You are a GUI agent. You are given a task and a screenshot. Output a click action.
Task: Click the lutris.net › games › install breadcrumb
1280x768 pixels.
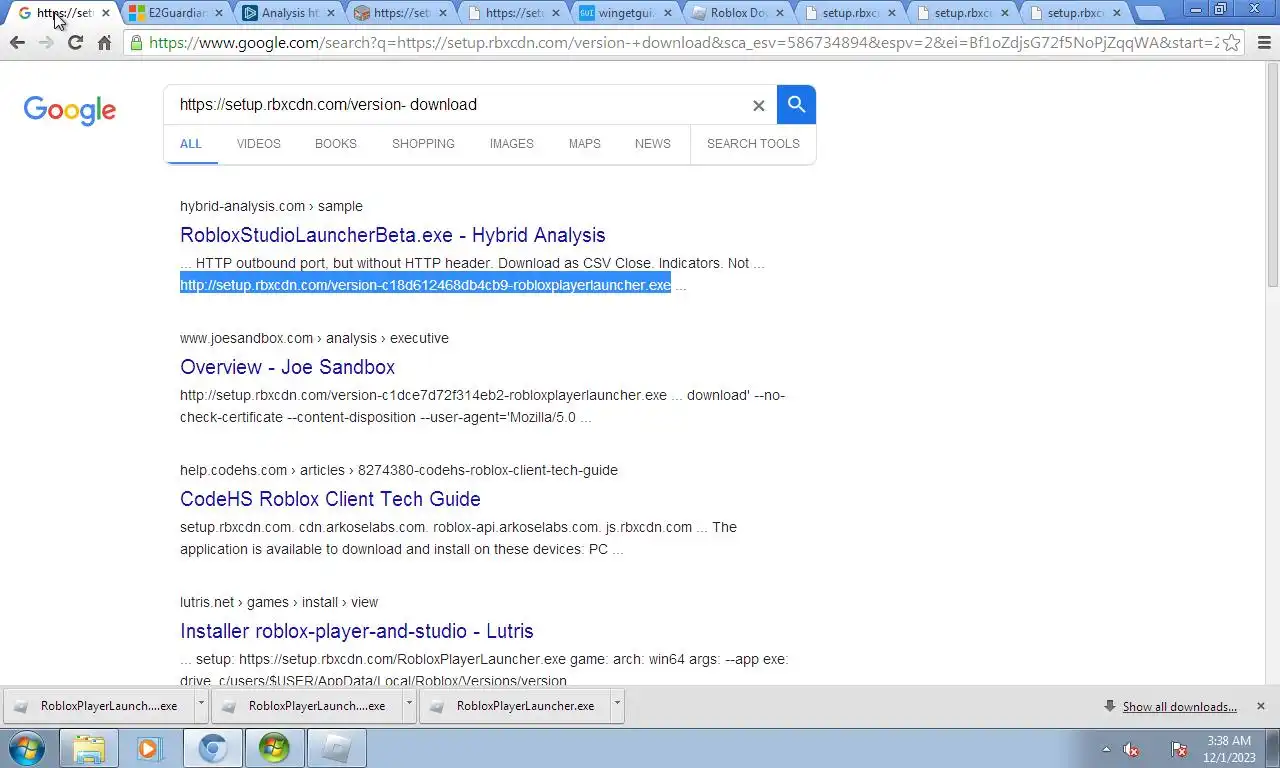pos(279,602)
